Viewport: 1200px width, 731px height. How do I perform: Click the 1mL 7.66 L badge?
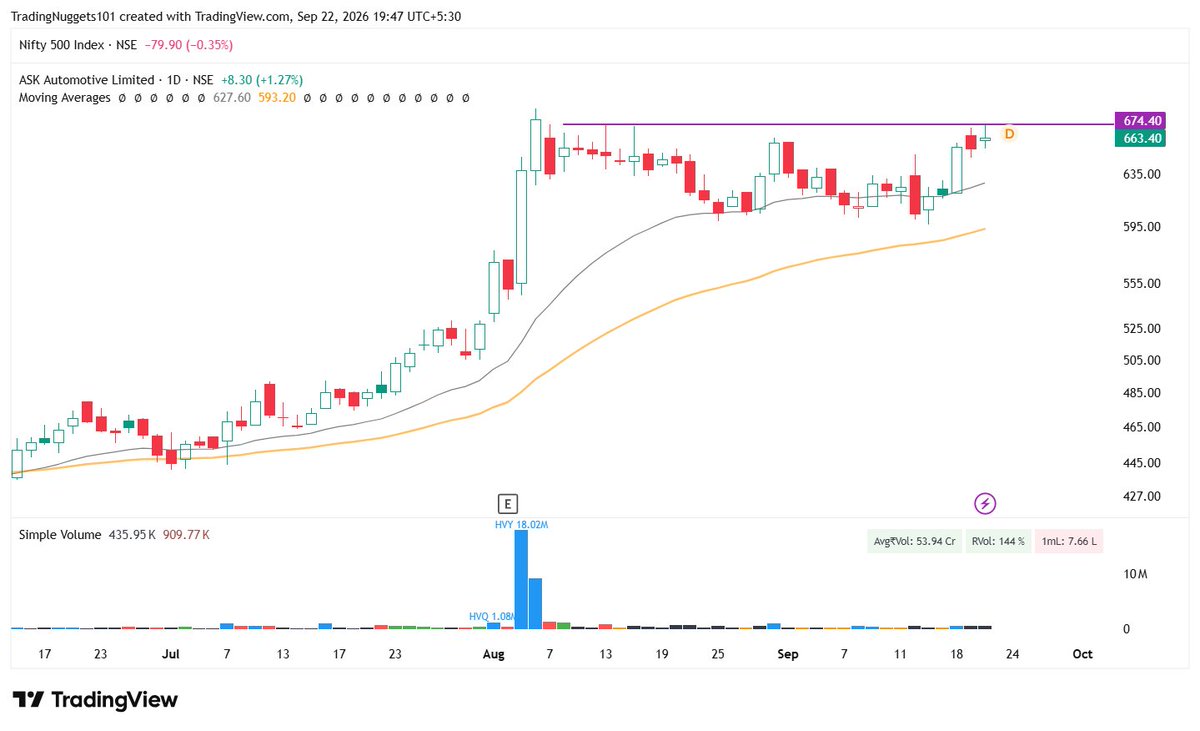coord(1069,541)
